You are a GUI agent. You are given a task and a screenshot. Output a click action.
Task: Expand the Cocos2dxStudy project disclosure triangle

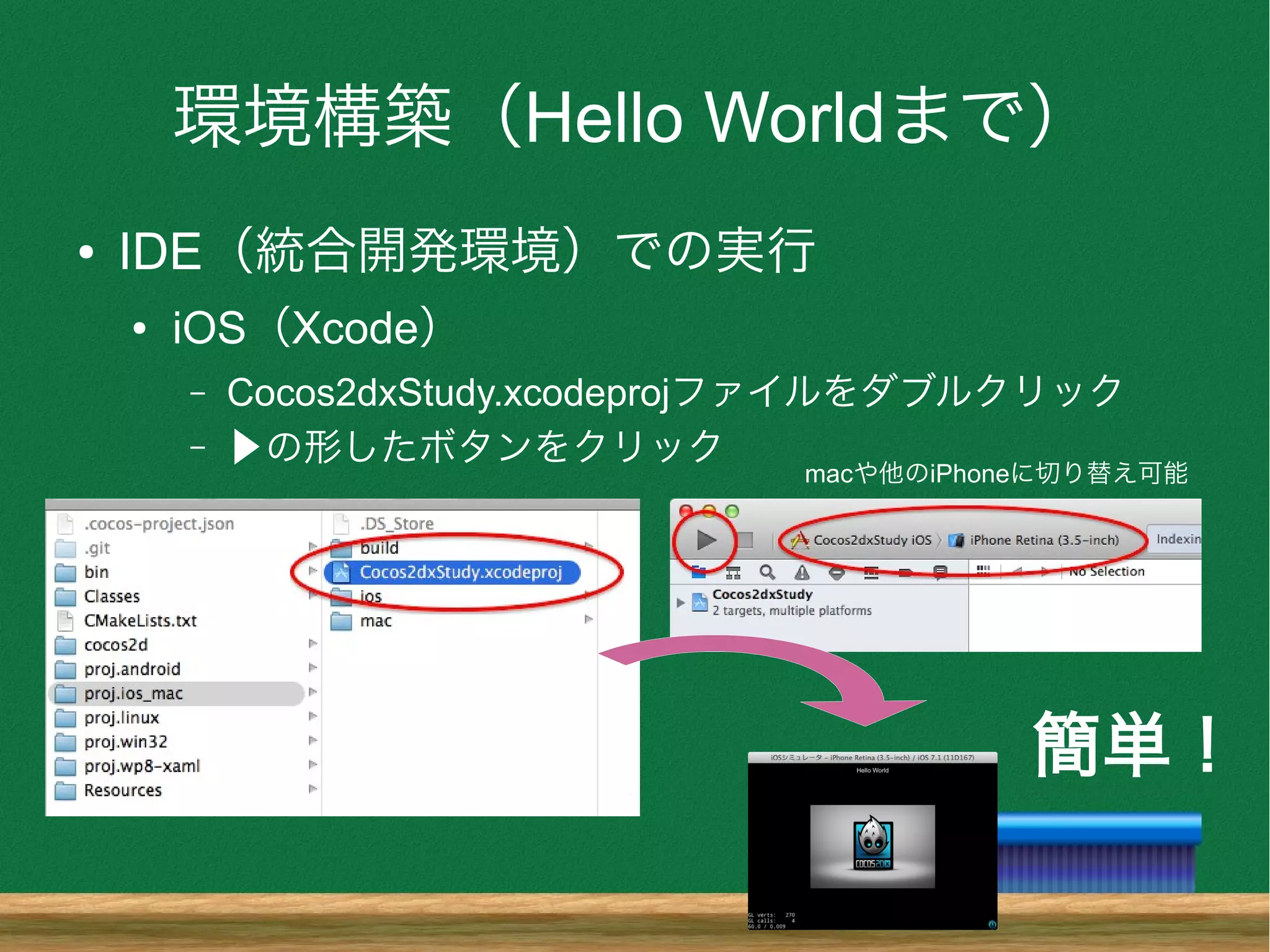(x=680, y=602)
